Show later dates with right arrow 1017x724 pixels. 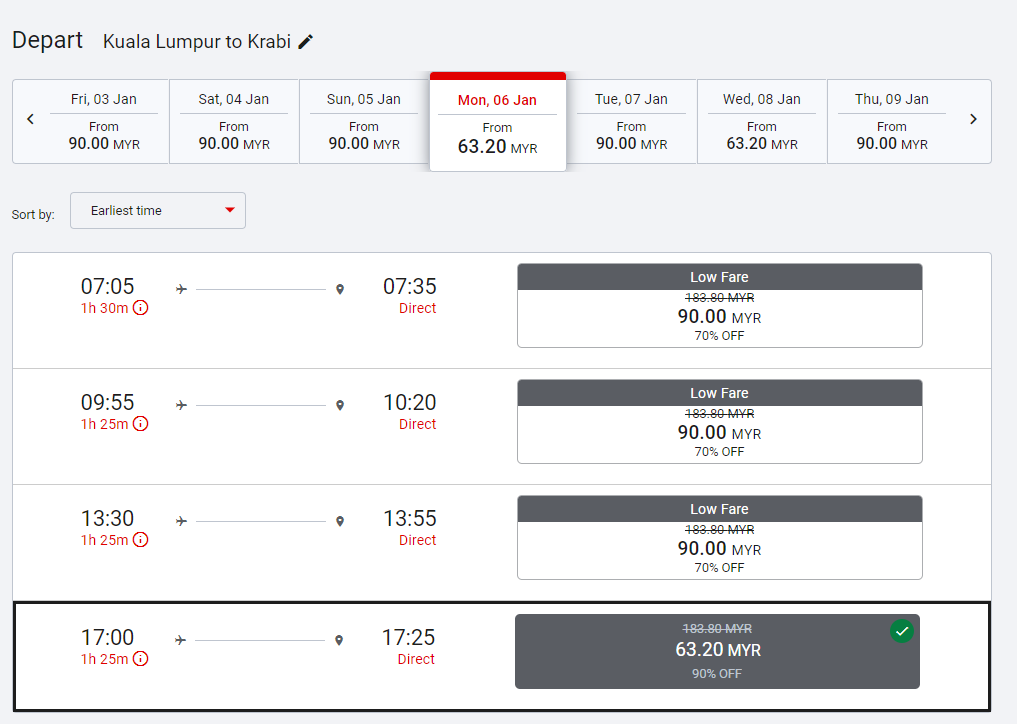tap(973, 119)
